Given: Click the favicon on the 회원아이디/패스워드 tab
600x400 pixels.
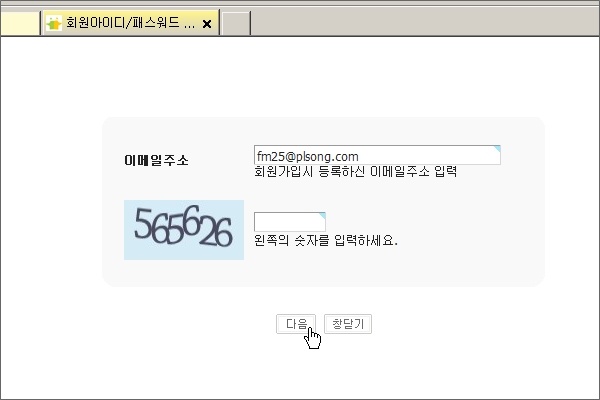Looking at the screenshot, I should click(x=54, y=24).
